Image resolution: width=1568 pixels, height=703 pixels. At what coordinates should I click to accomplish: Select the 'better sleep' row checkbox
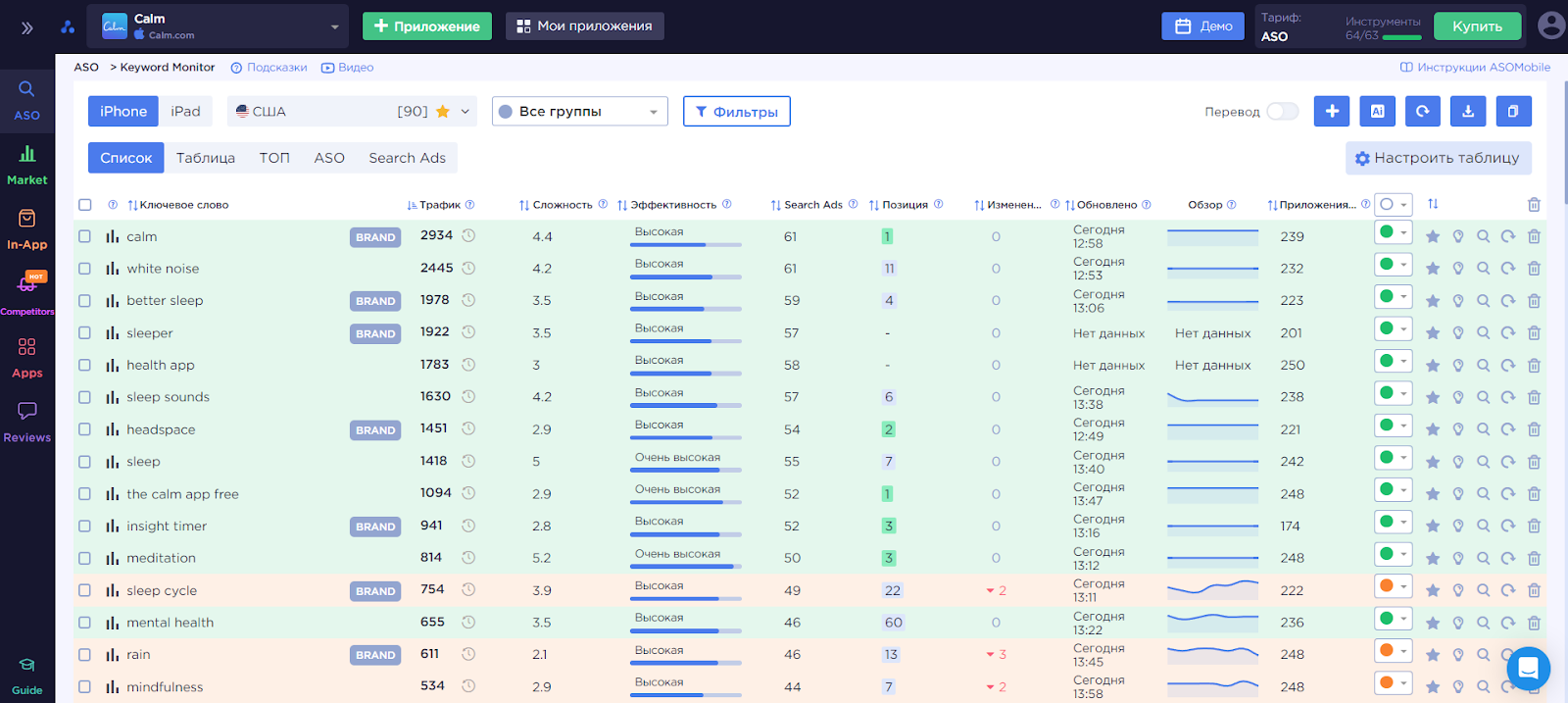(85, 301)
